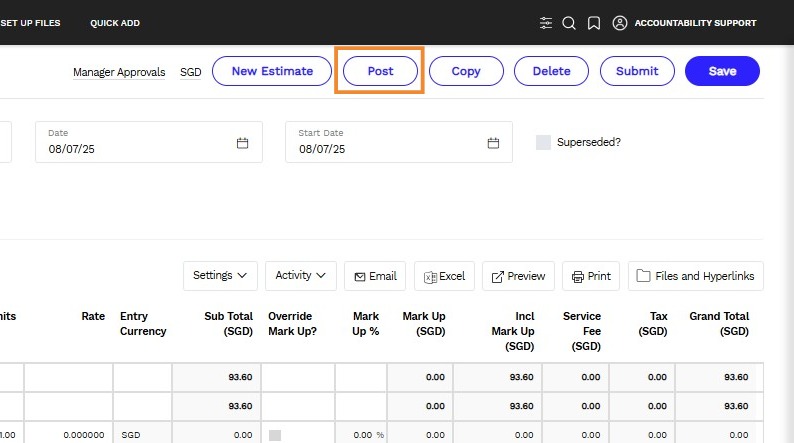Open the user profile avatar icon

coord(619,23)
